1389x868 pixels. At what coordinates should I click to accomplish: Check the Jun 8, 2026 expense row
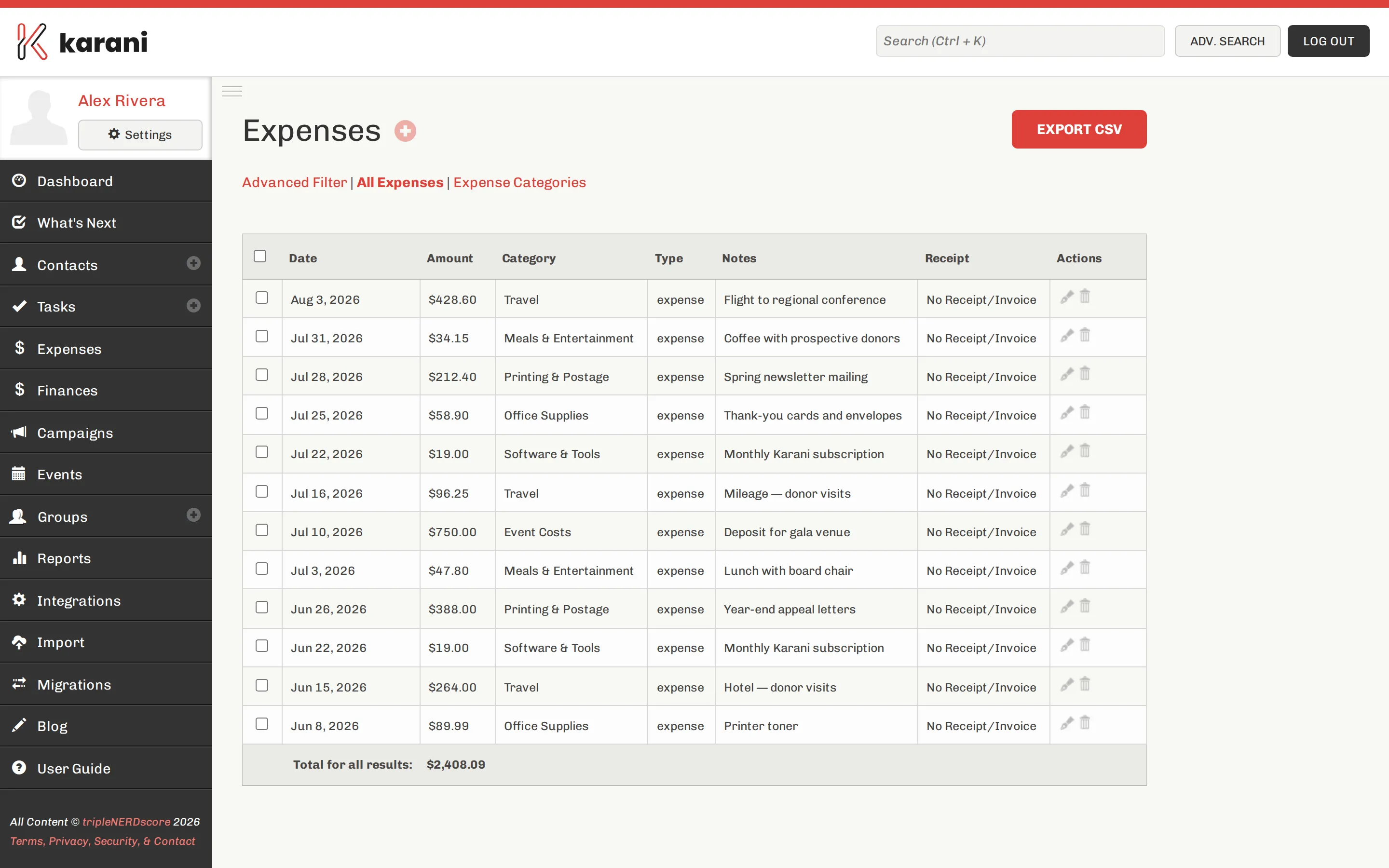click(x=262, y=724)
